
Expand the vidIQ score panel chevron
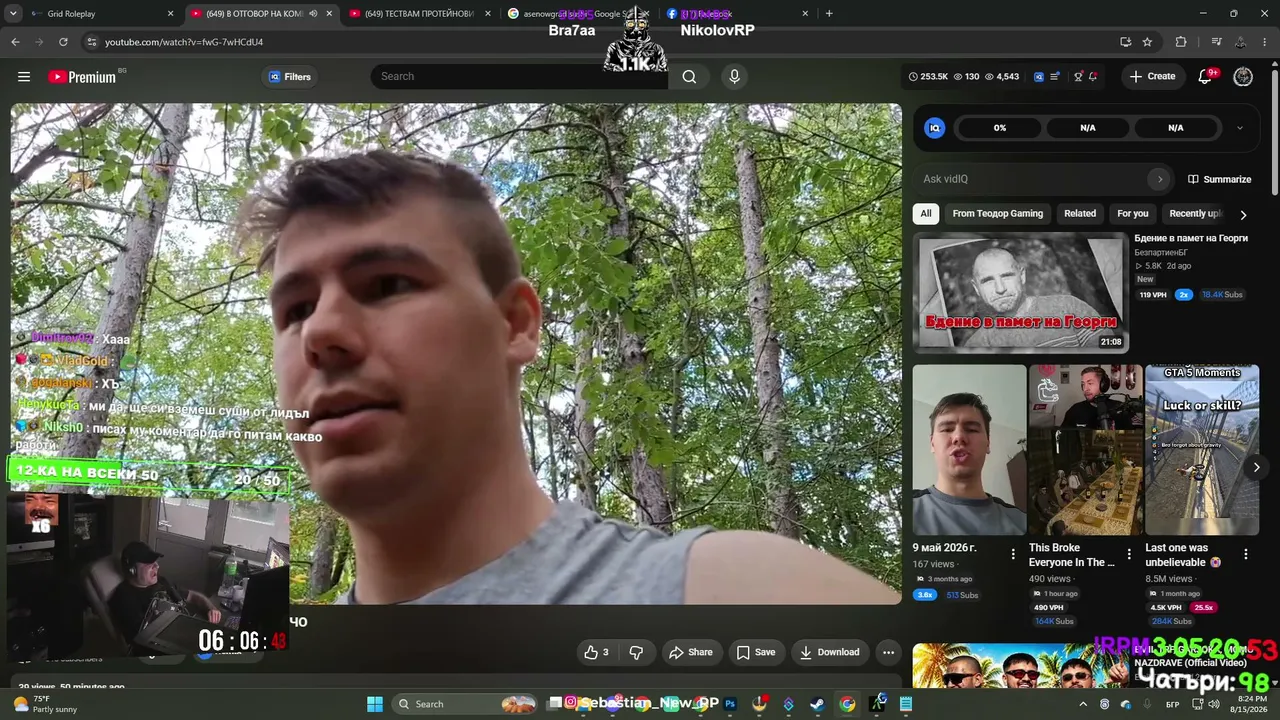click(x=1240, y=128)
